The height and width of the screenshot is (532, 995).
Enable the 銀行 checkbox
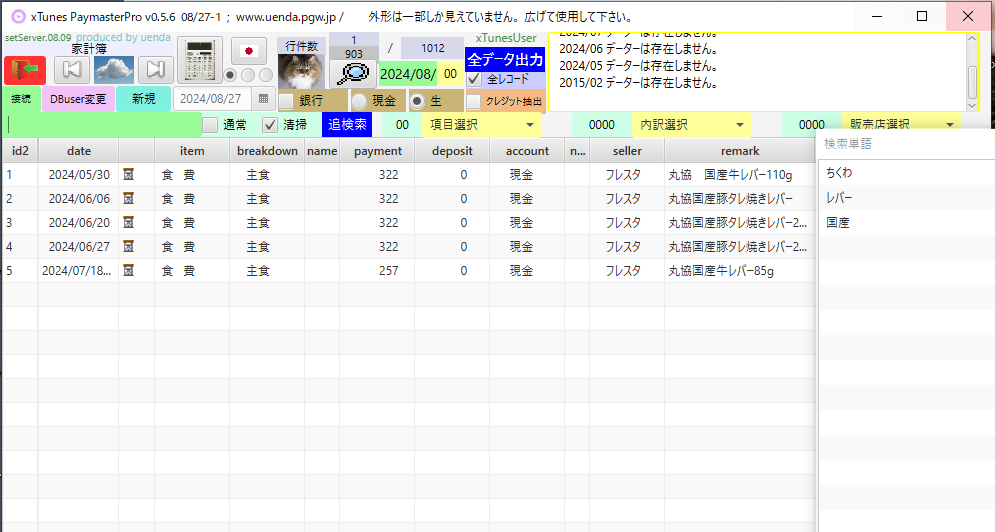pos(287,101)
